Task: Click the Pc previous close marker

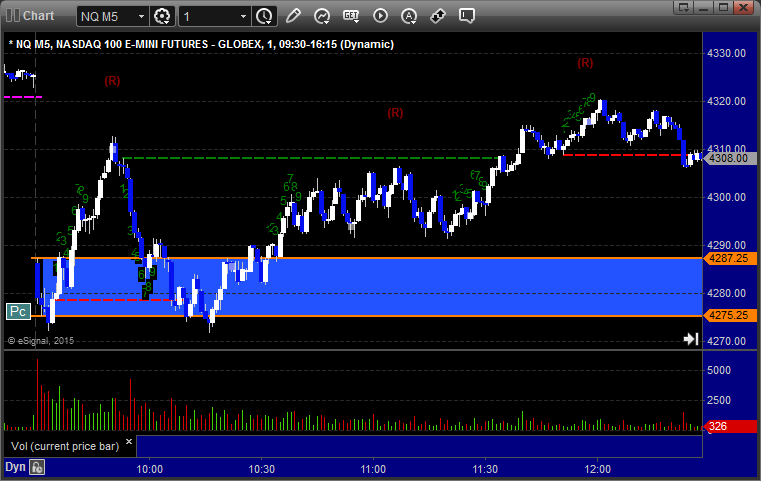Action: pos(18,311)
